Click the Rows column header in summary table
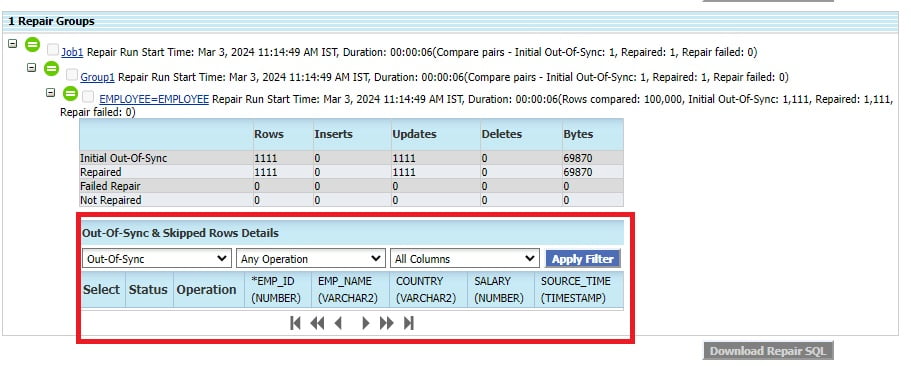 [269, 134]
